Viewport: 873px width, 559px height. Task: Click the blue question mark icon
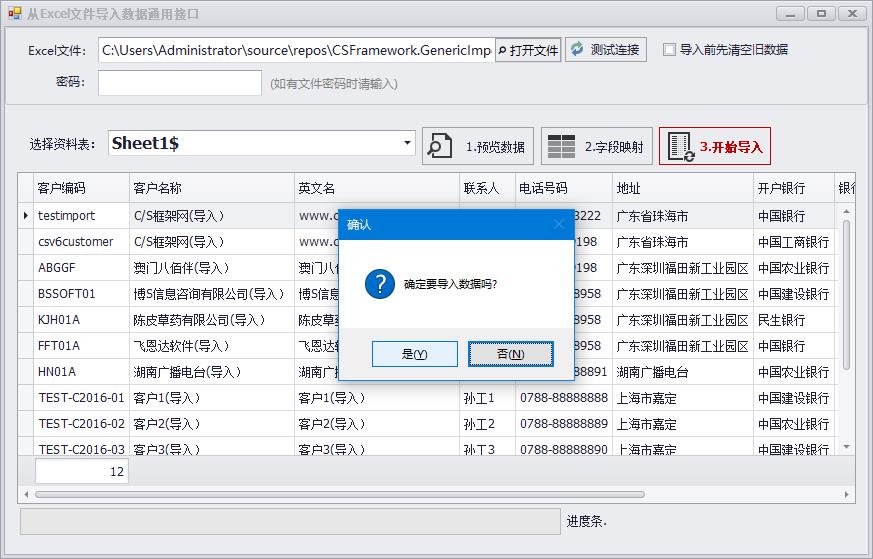[x=380, y=284]
